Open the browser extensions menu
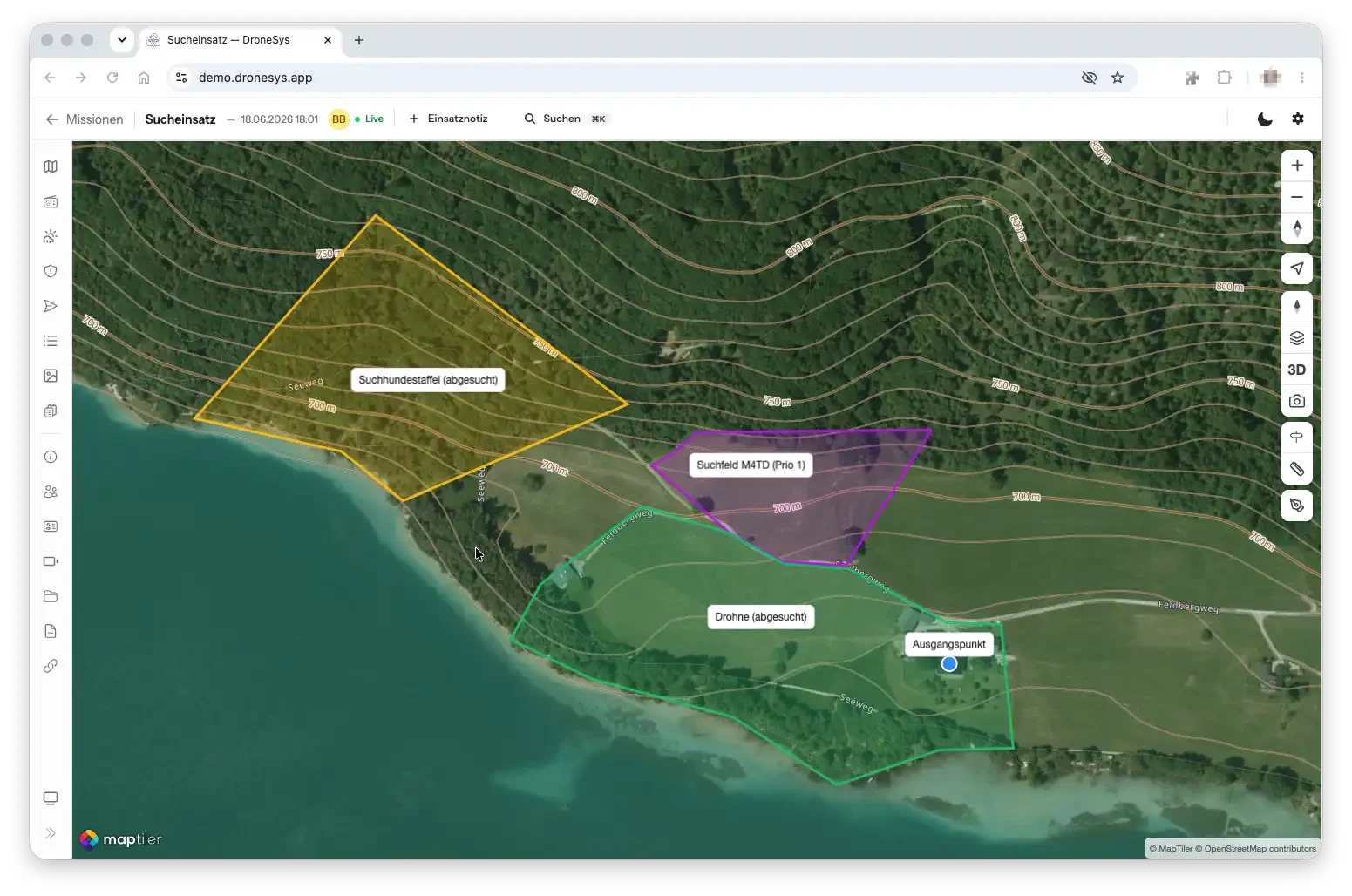The height and width of the screenshot is (896, 1352). click(x=1225, y=78)
